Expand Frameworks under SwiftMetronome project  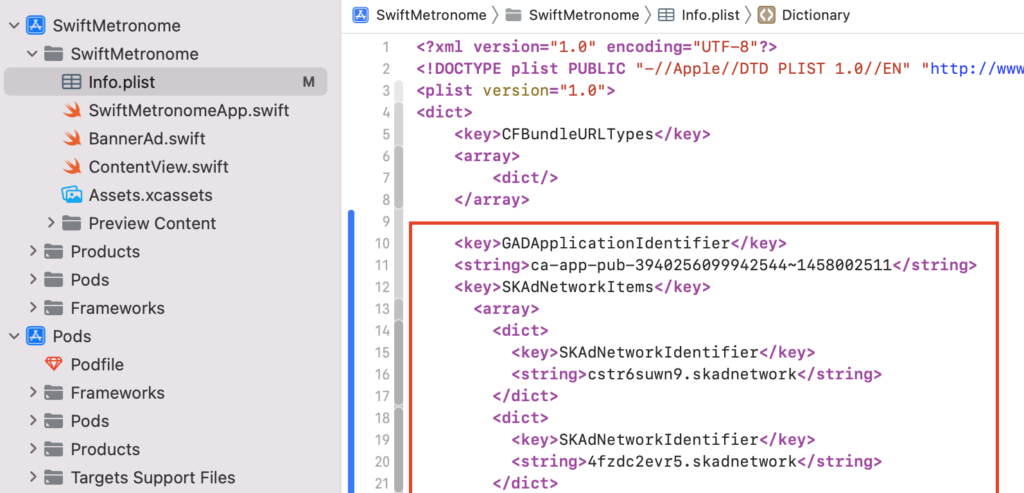[x=33, y=308]
